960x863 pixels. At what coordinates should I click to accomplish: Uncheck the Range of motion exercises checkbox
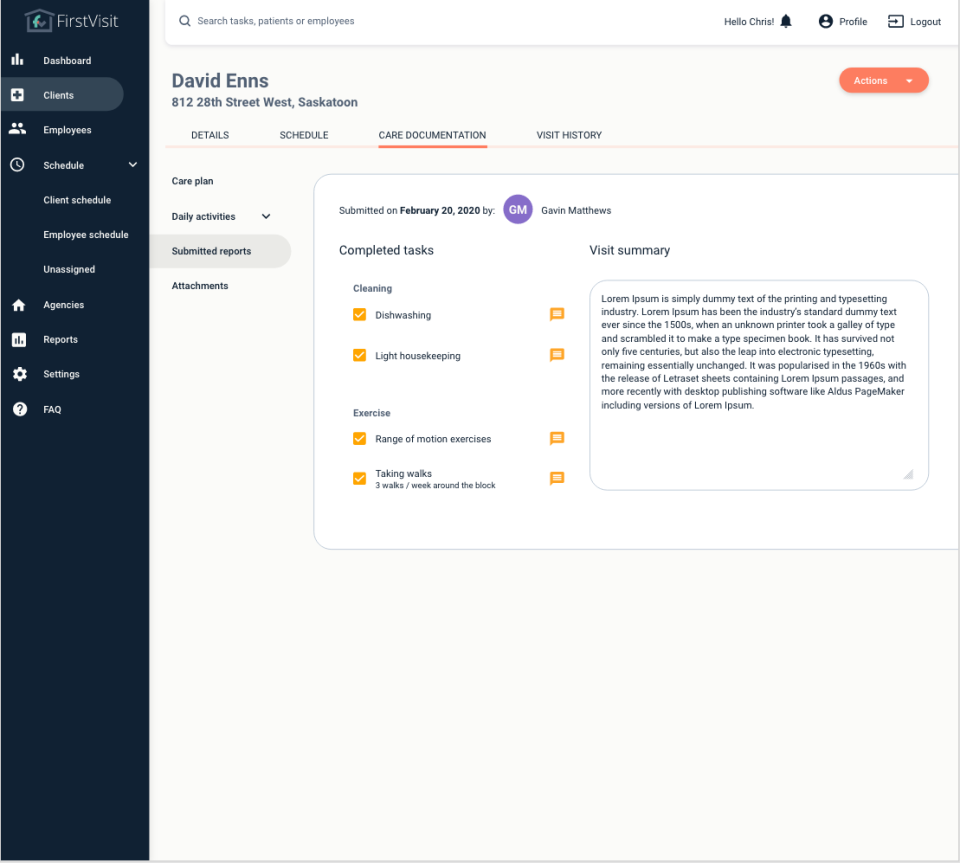pos(359,438)
